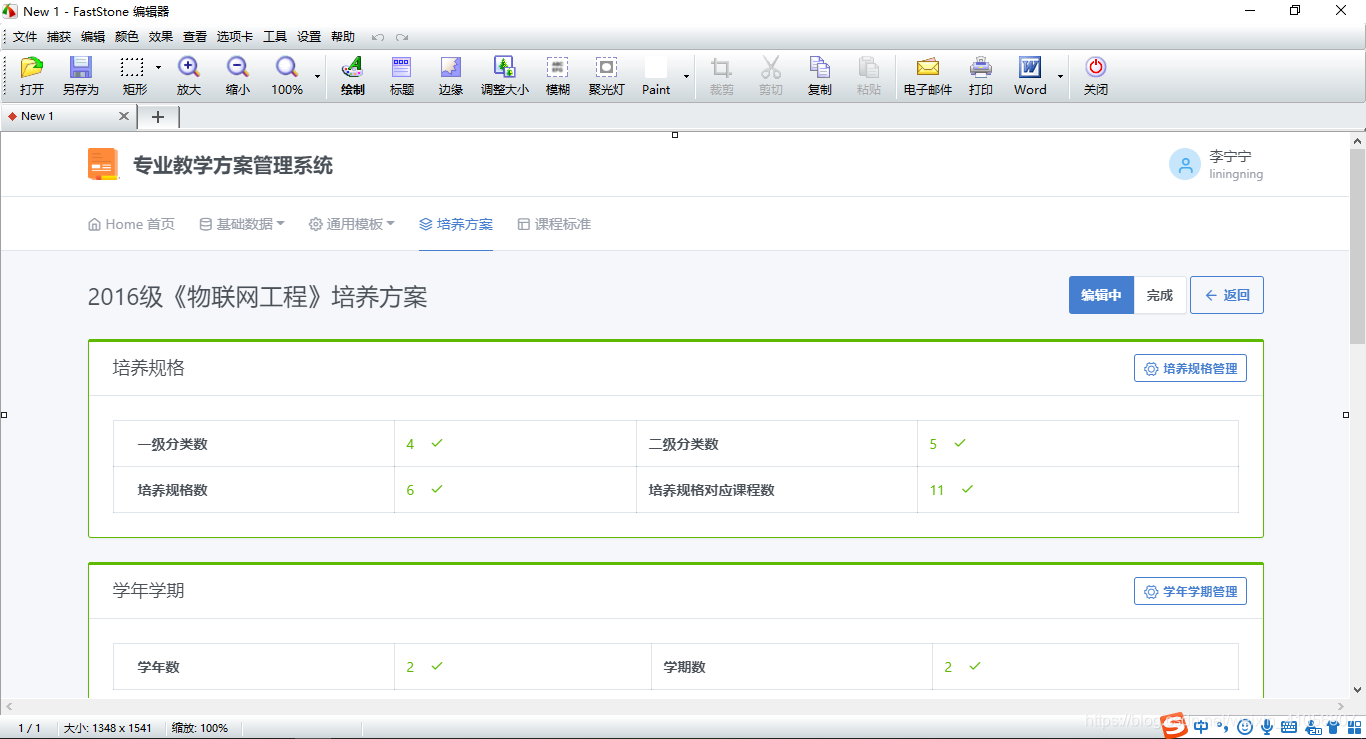Expand the Word output dropdown arrow
Screen dimensions: 1366x739
tap(1060, 76)
